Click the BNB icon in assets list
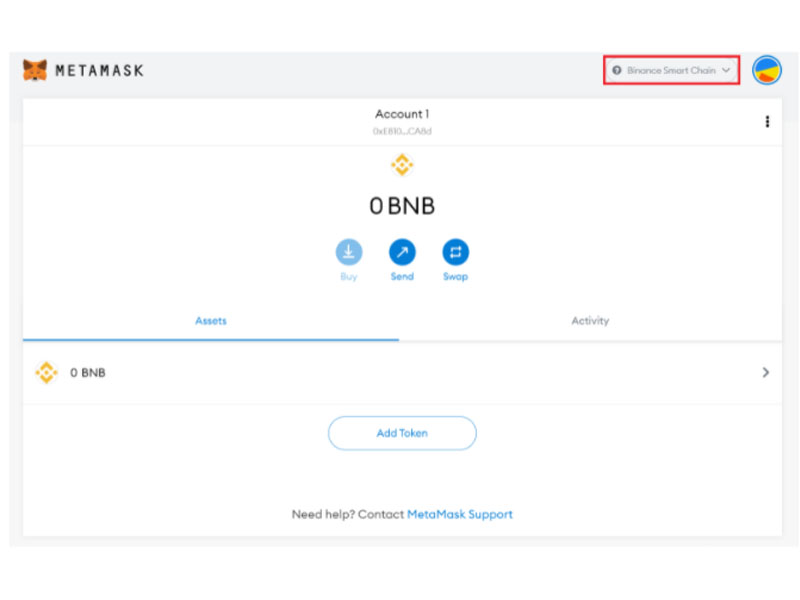Screen dimensions: 800x600 [x=46, y=372]
